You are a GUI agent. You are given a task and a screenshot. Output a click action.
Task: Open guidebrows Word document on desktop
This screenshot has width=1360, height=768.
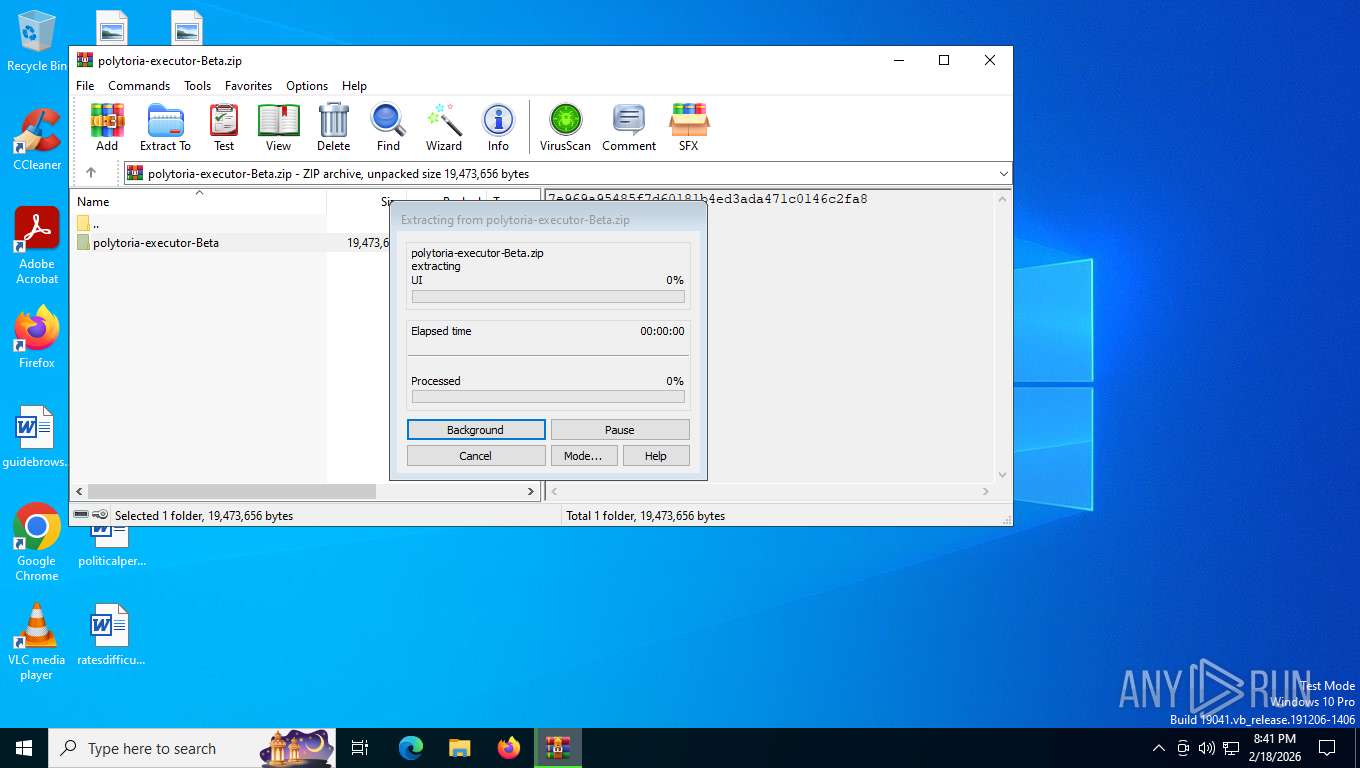tap(35, 437)
